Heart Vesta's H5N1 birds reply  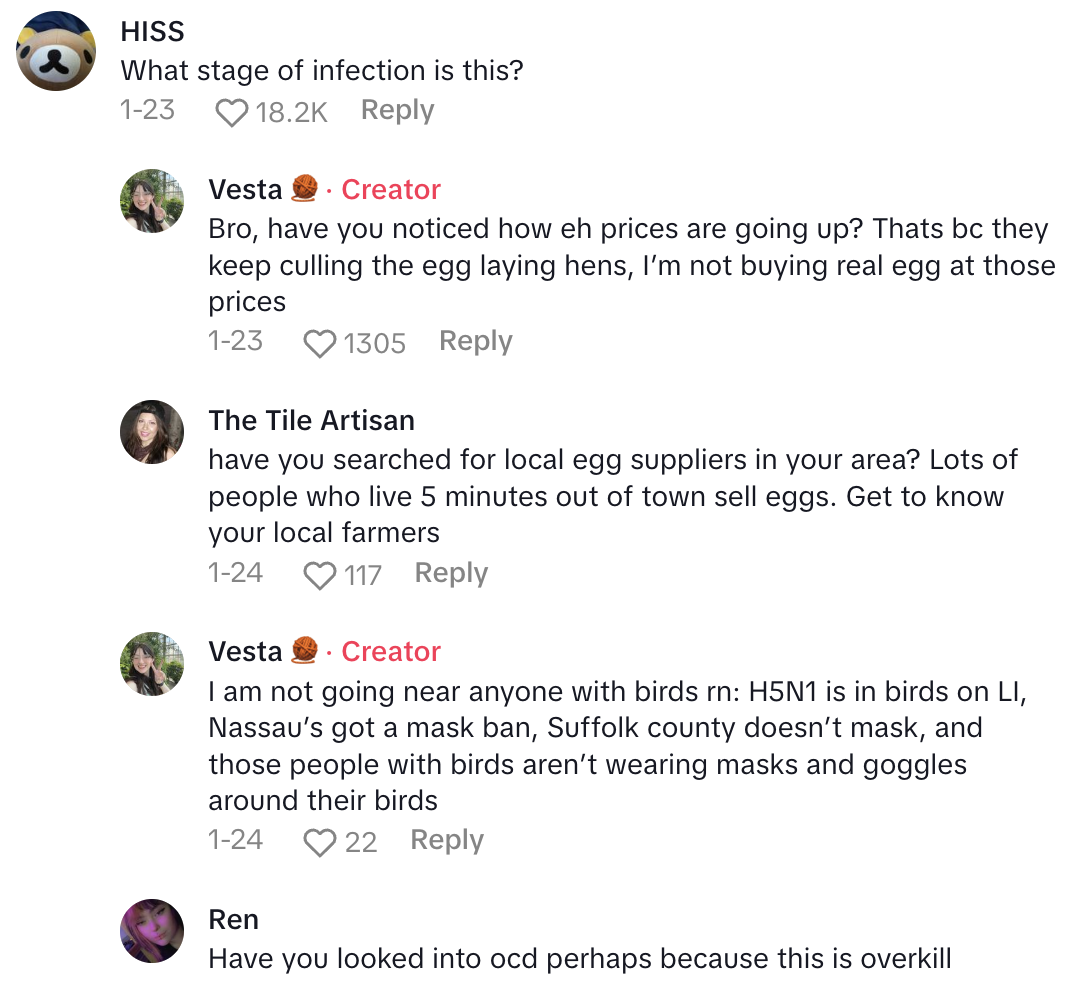pyautogui.click(x=320, y=843)
